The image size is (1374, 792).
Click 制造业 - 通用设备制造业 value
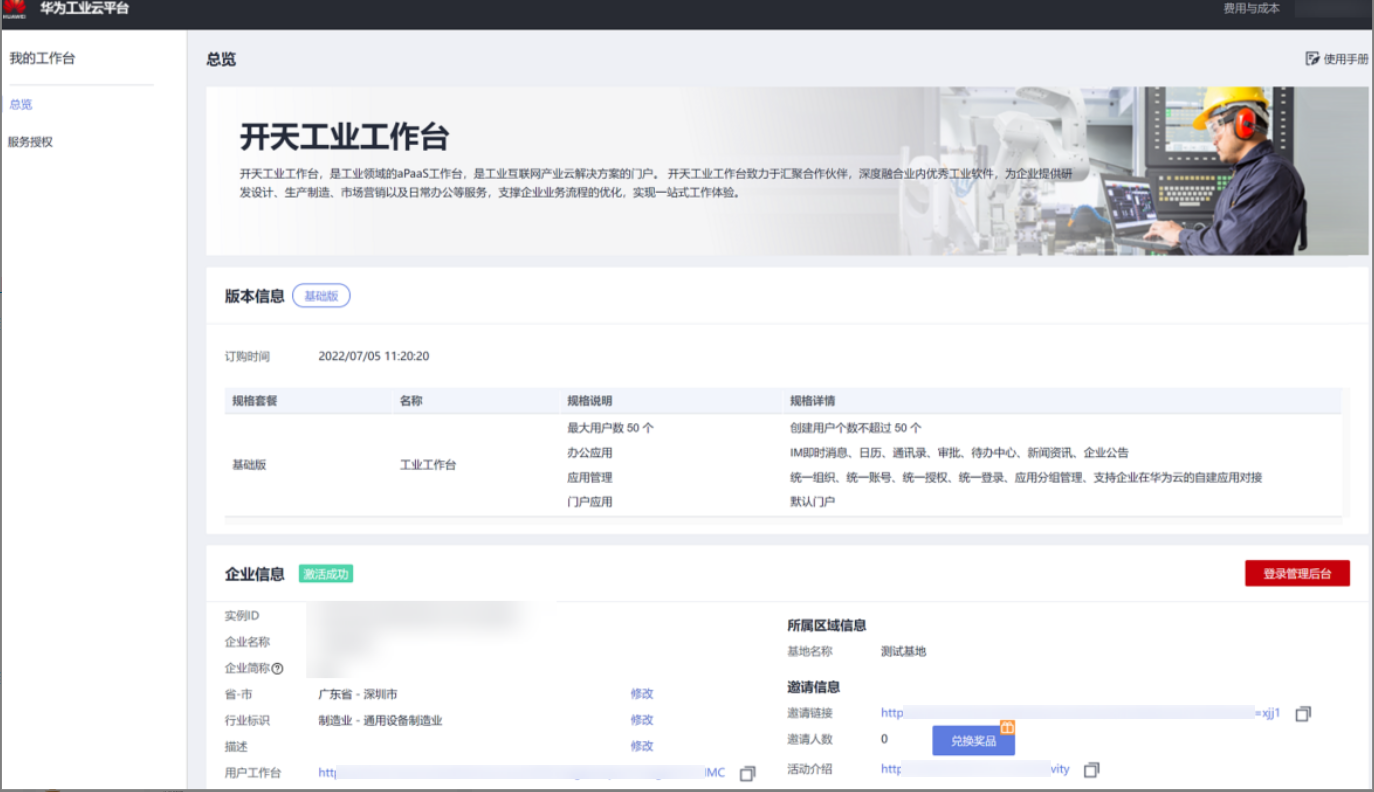pyautogui.click(x=380, y=720)
